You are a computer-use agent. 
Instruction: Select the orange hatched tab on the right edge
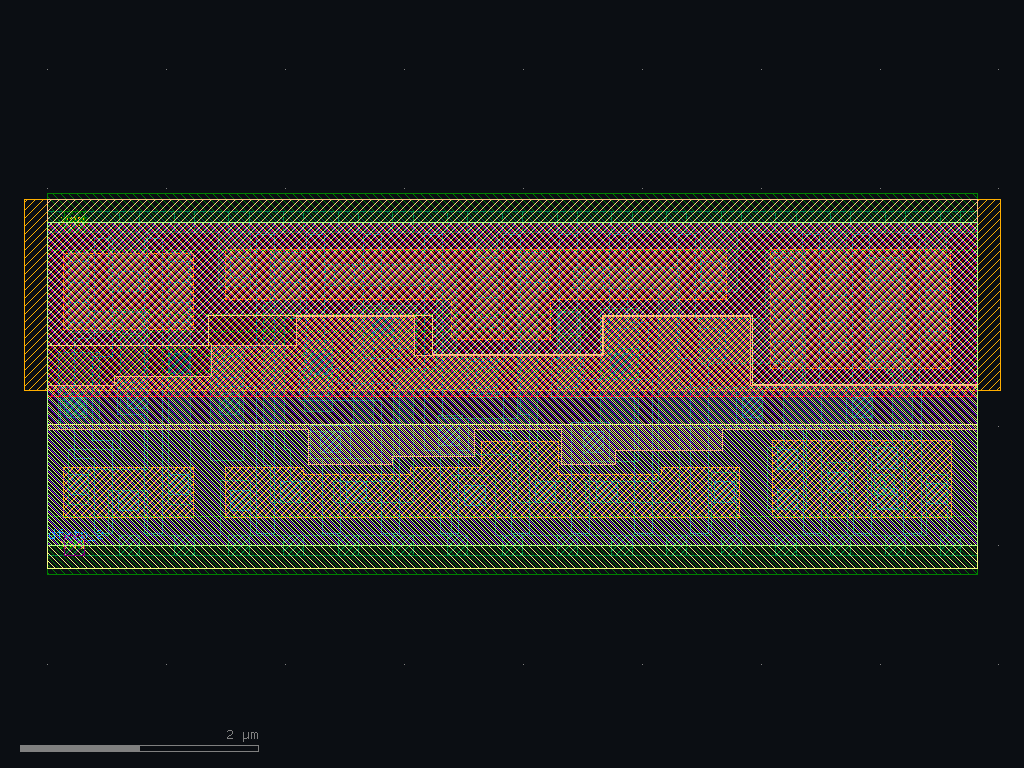(x=989, y=295)
